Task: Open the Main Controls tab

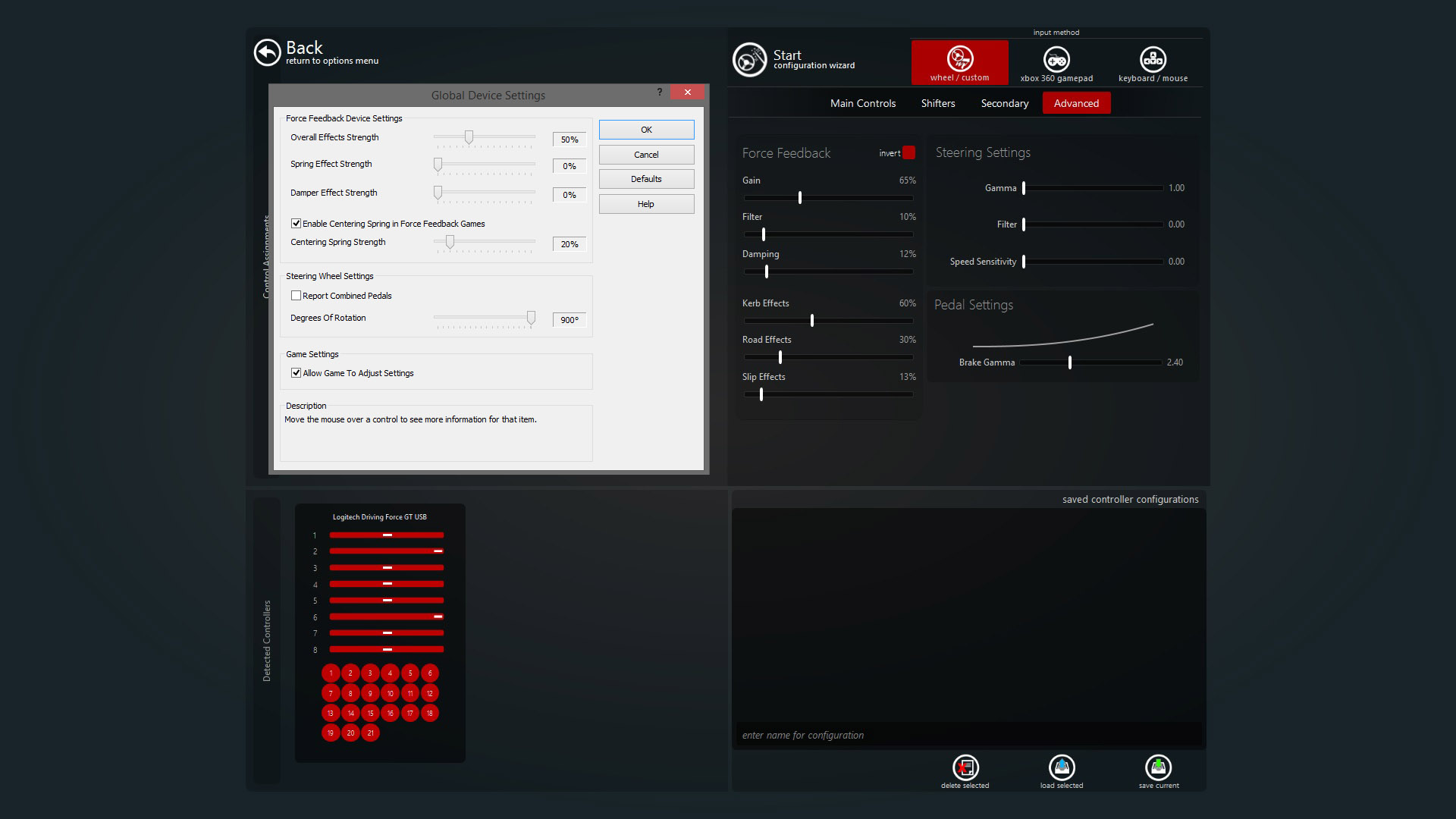Action: [862, 103]
